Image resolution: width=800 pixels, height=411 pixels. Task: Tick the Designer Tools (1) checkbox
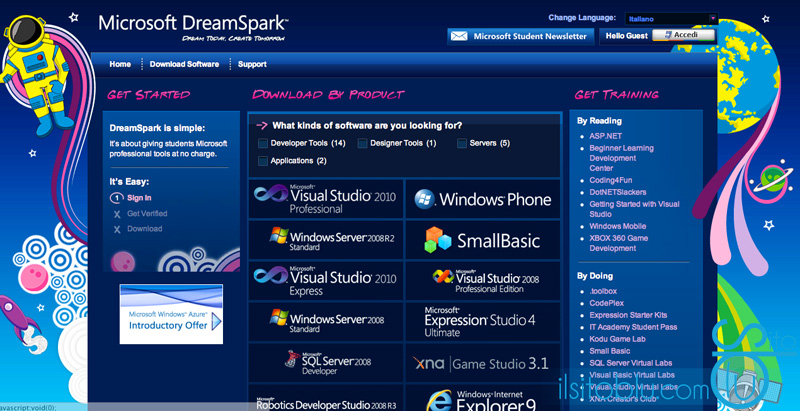click(362, 144)
